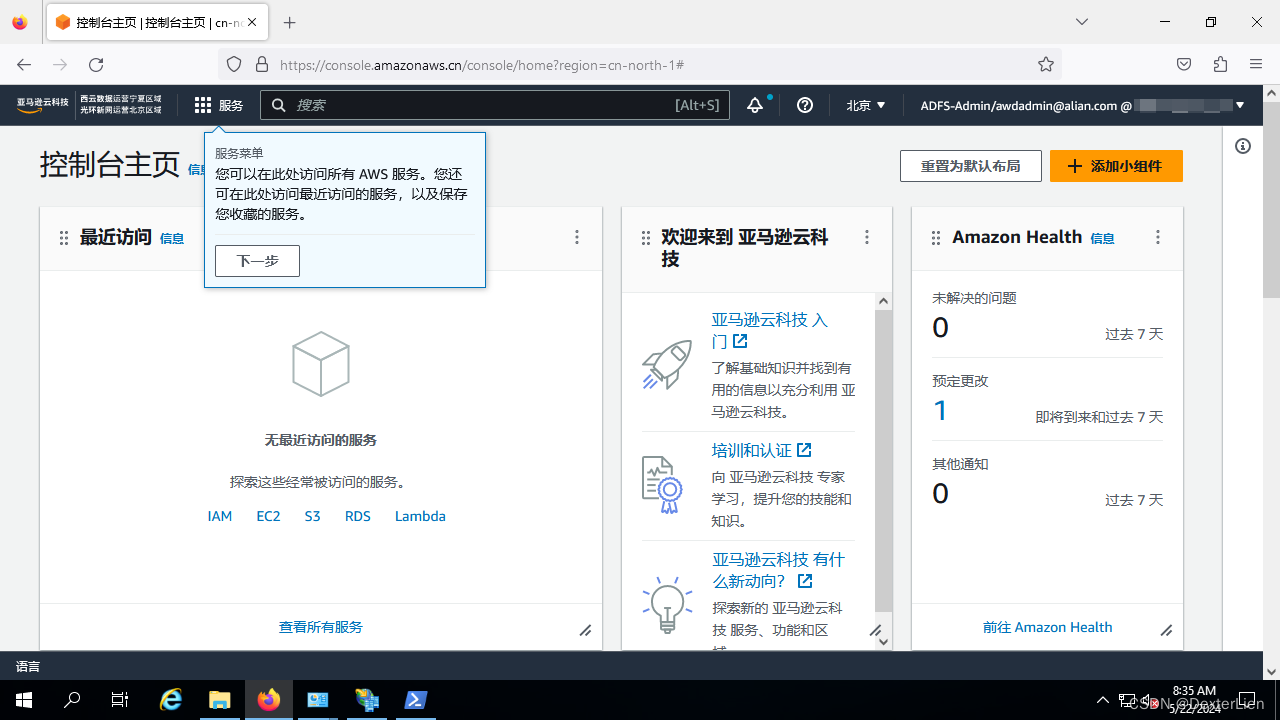Viewport: 1280px width, 720px height.
Task: Open the RDS service link
Action: pyautogui.click(x=358, y=516)
